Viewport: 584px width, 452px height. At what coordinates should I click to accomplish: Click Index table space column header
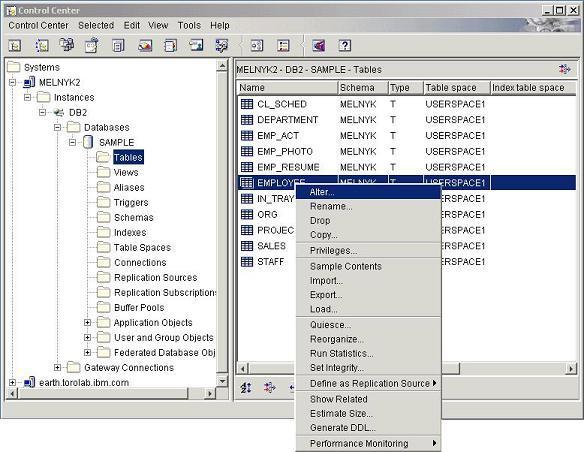pyautogui.click(x=533, y=87)
